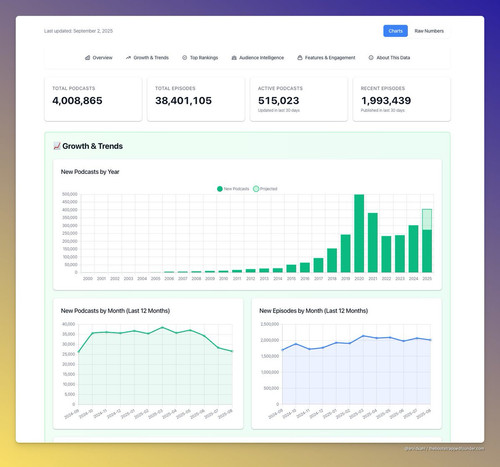Click the 2024-09 first point on the green line
The width and height of the screenshot is (500, 467).
[x=79, y=352]
